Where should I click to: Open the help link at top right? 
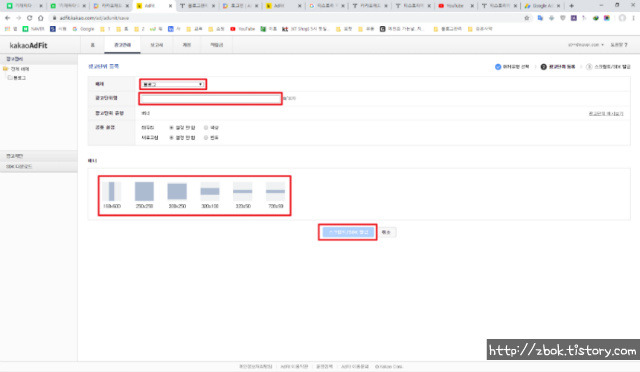coord(619,45)
